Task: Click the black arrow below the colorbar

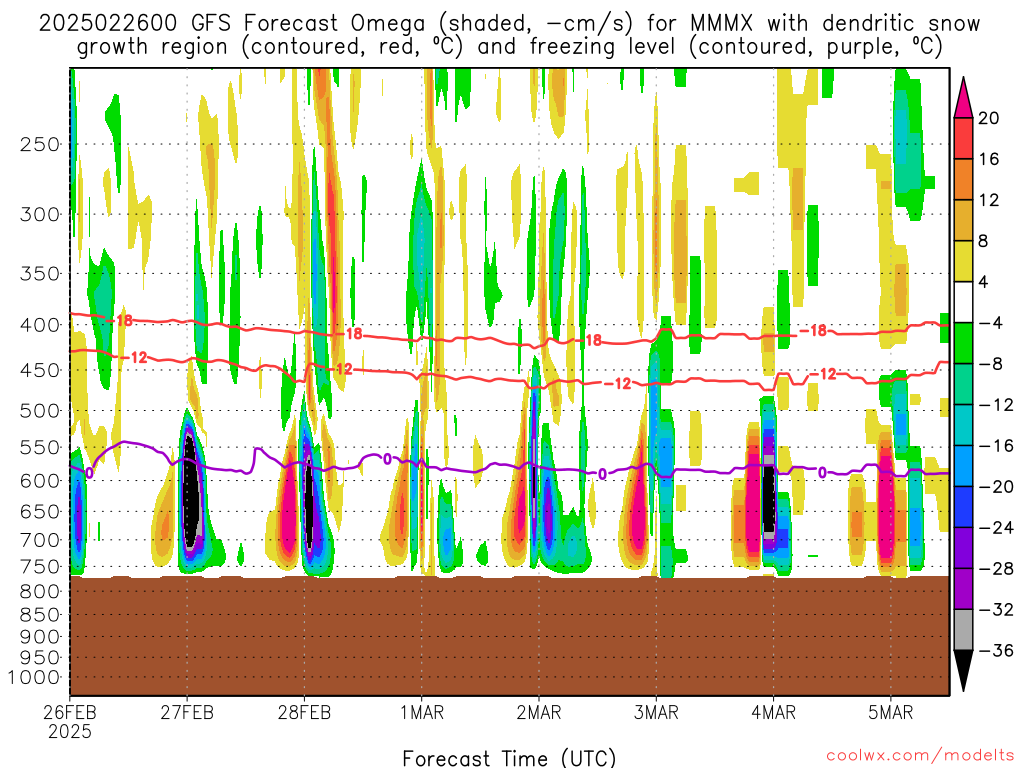Action: pos(963,671)
